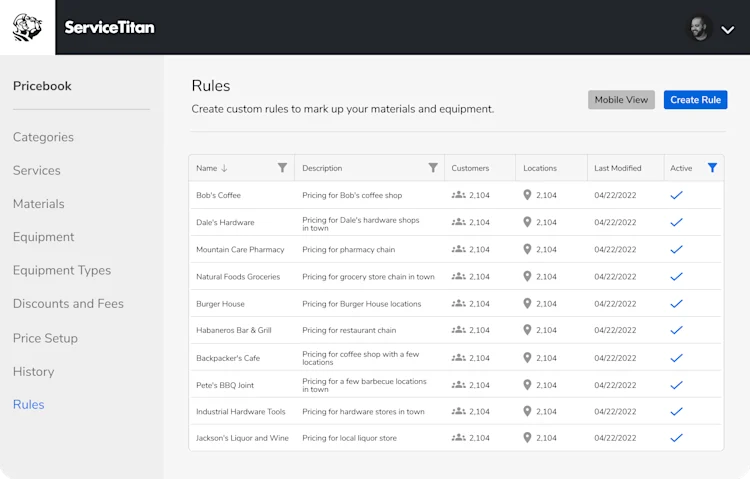The height and width of the screenshot is (479, 750).
Task: Expand the account menu chevron
Action: pyautogui.click(x=728, y=30)
